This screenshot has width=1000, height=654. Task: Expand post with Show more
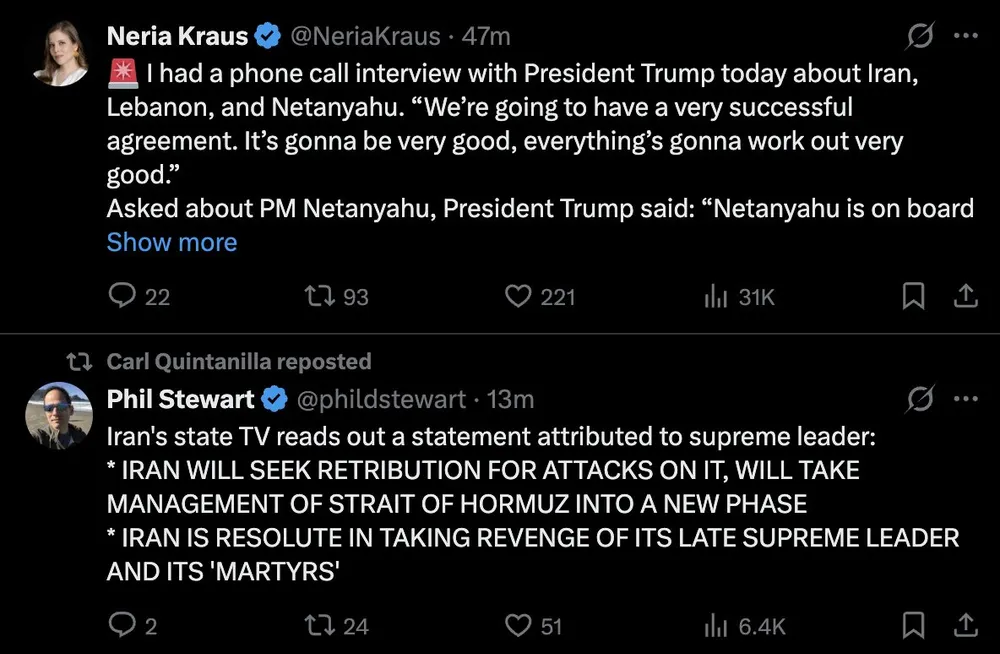click(172, 242)
